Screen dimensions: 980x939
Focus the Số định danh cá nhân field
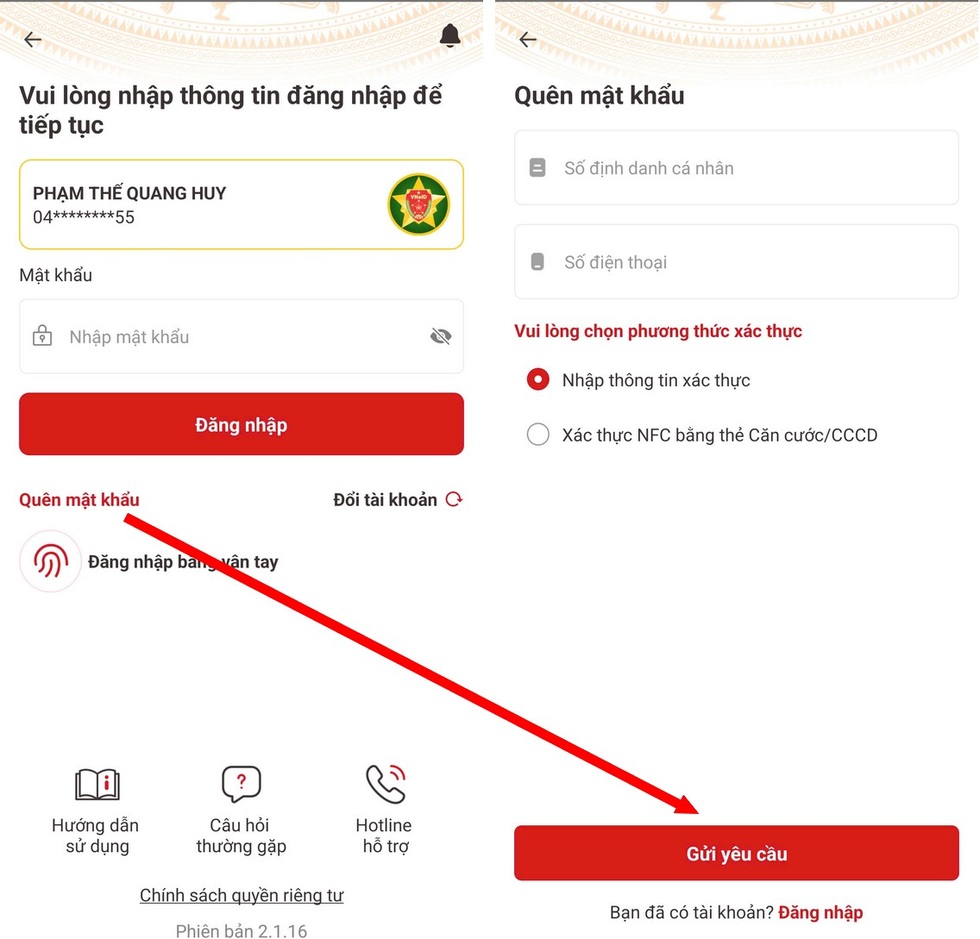736,168
